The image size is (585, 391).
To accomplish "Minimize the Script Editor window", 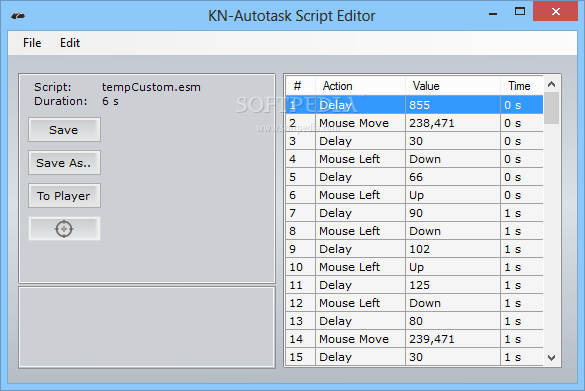I will click(493, 13).
